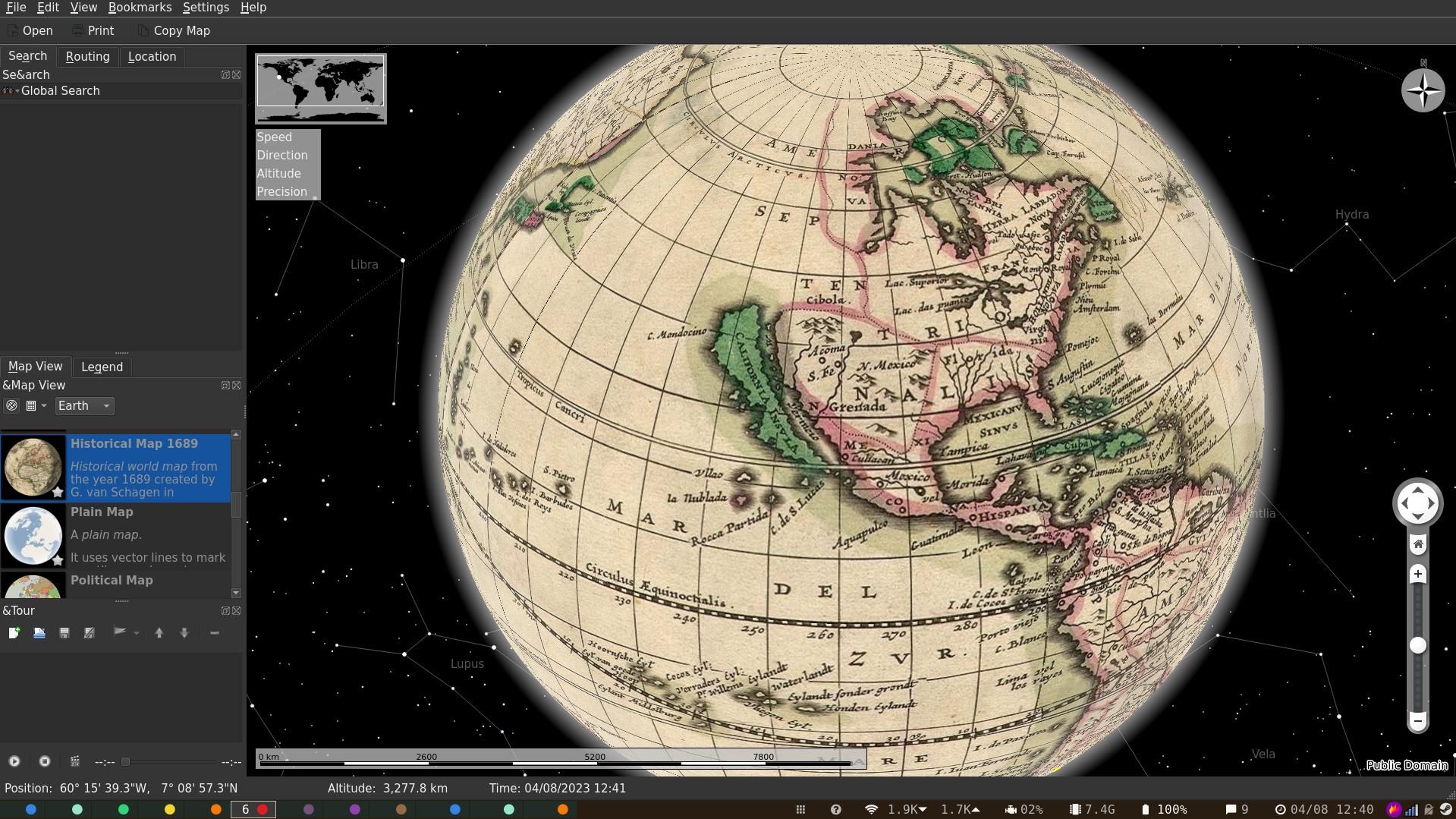Create a new tour in the Tour panel
Screen dimensions: 1456x819
pyautogui.click(x=14, y=632)
